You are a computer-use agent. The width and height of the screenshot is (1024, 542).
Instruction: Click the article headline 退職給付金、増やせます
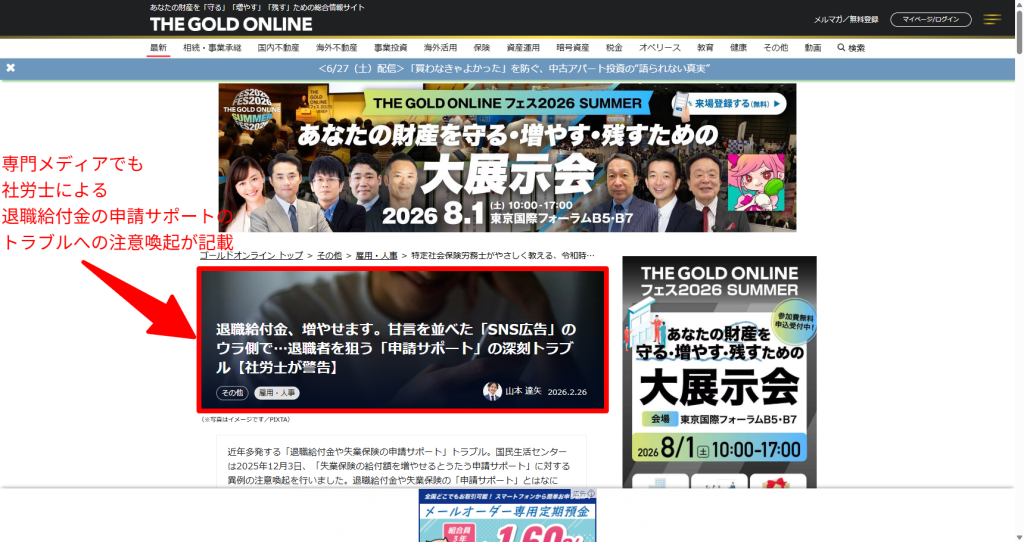click(x=396, y=348)
